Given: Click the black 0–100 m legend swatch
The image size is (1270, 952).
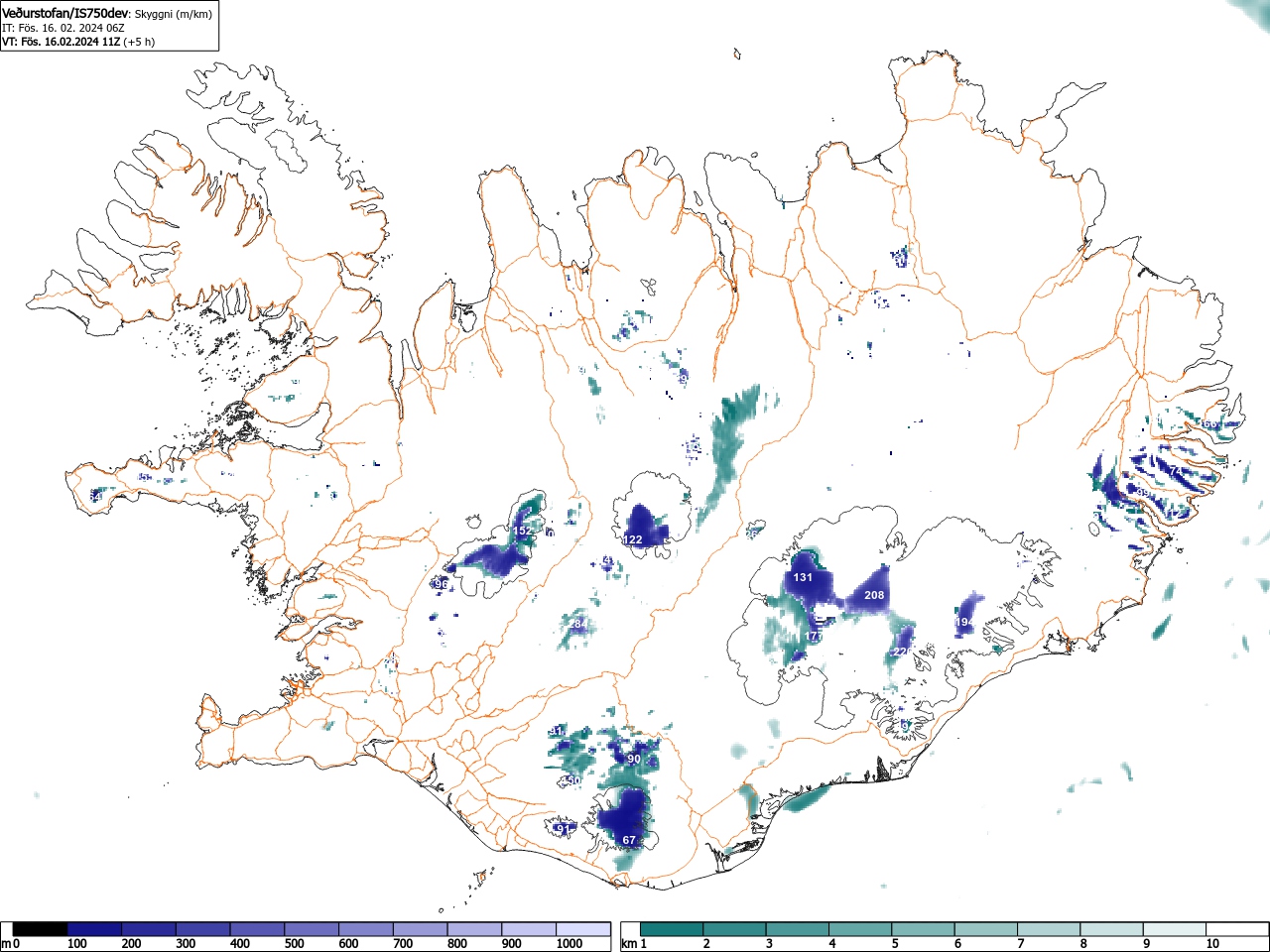Looking at the screenshot, I should (x=41, y=929).
